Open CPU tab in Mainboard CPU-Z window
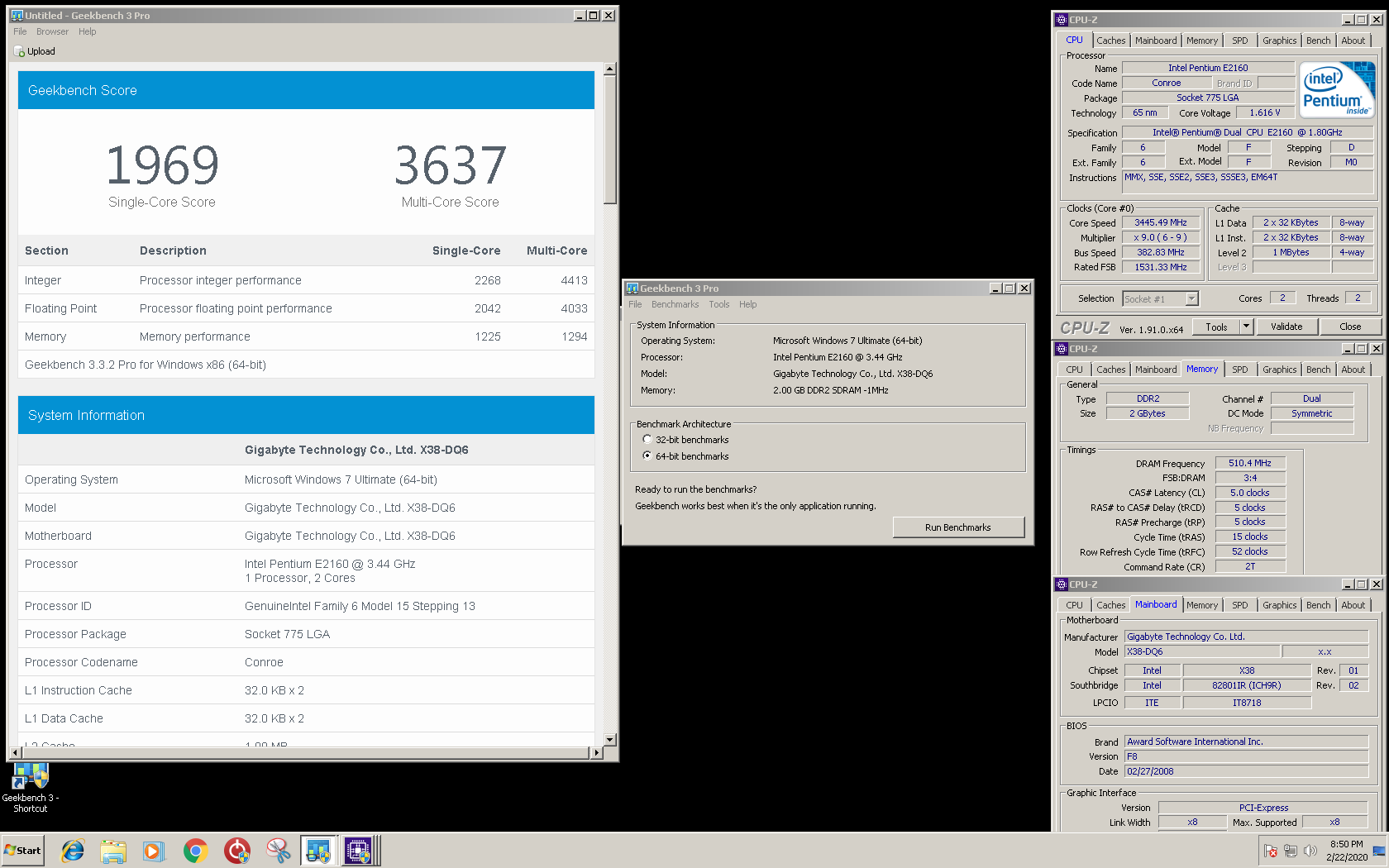Image resolution: width=1389 pixels, height=868 pixels. tap(1074, 605)
